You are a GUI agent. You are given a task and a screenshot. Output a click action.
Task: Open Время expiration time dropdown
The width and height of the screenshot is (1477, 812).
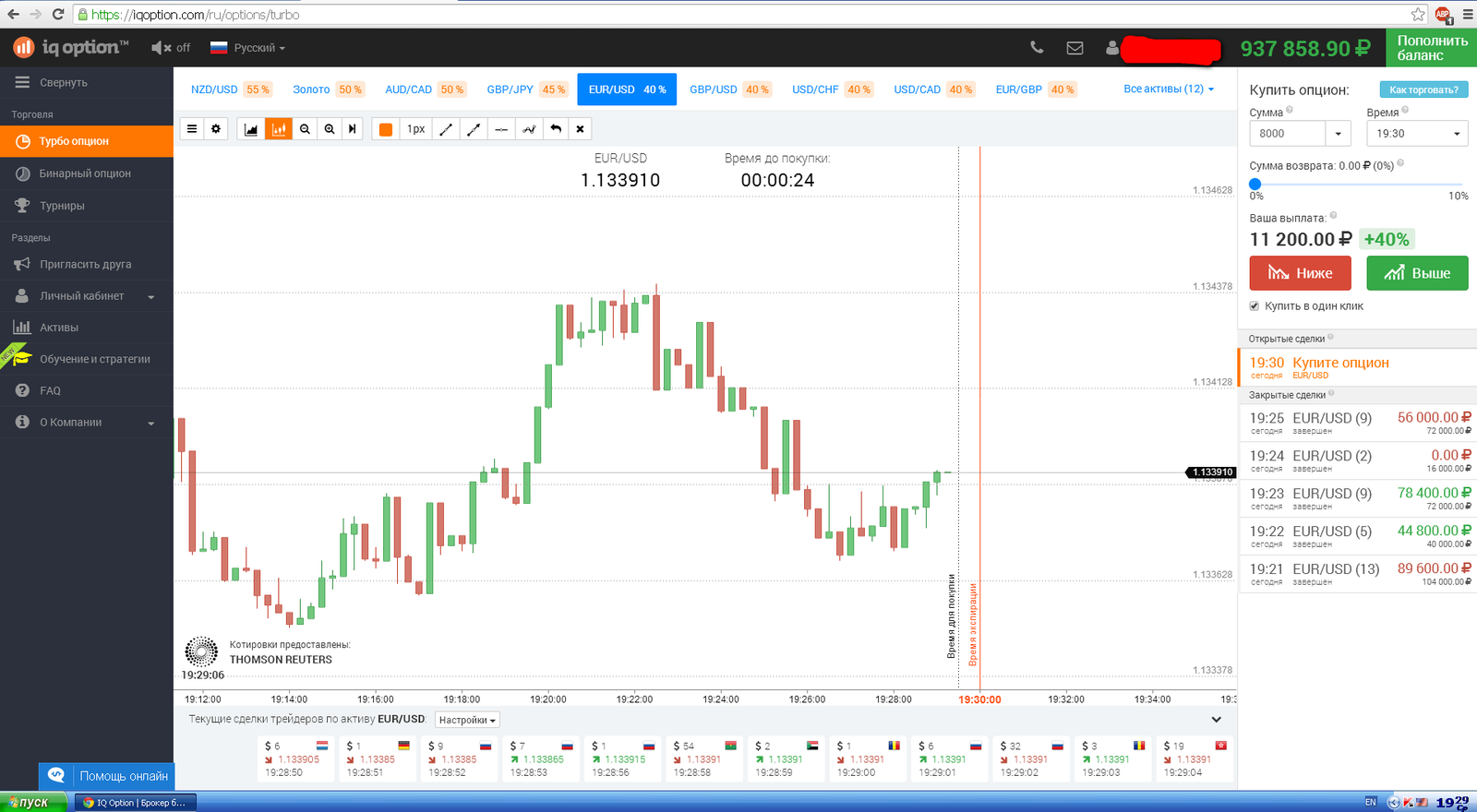tap(1417, 134)
